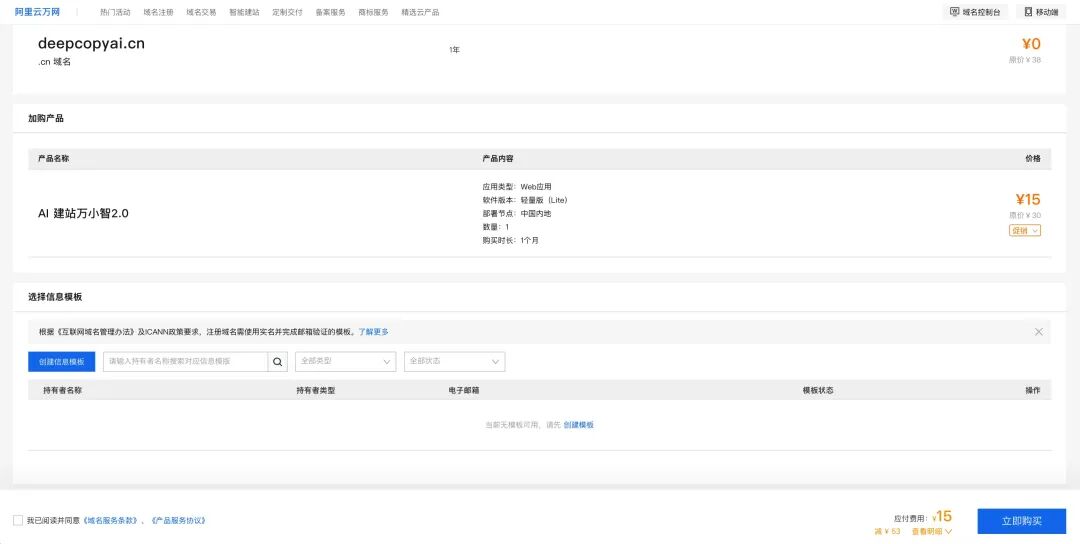Tick the agree to terms checkbox

click(x=18, y=521)
